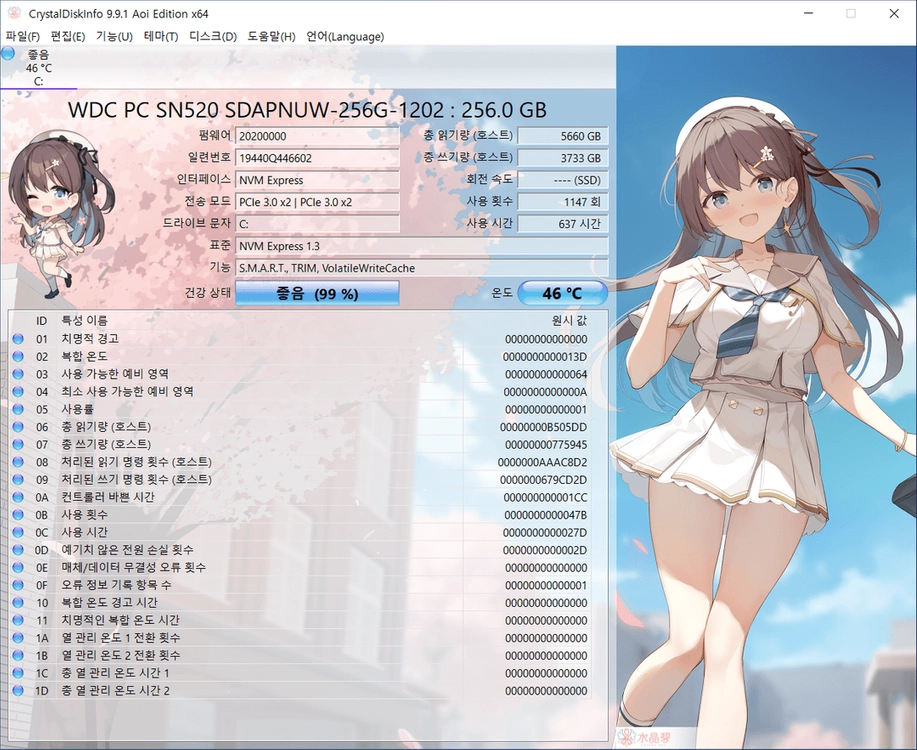This screenshot has width=917, height=750.
Task: Click total host writes value 3733 GB
Action: [x=563, y=158]
